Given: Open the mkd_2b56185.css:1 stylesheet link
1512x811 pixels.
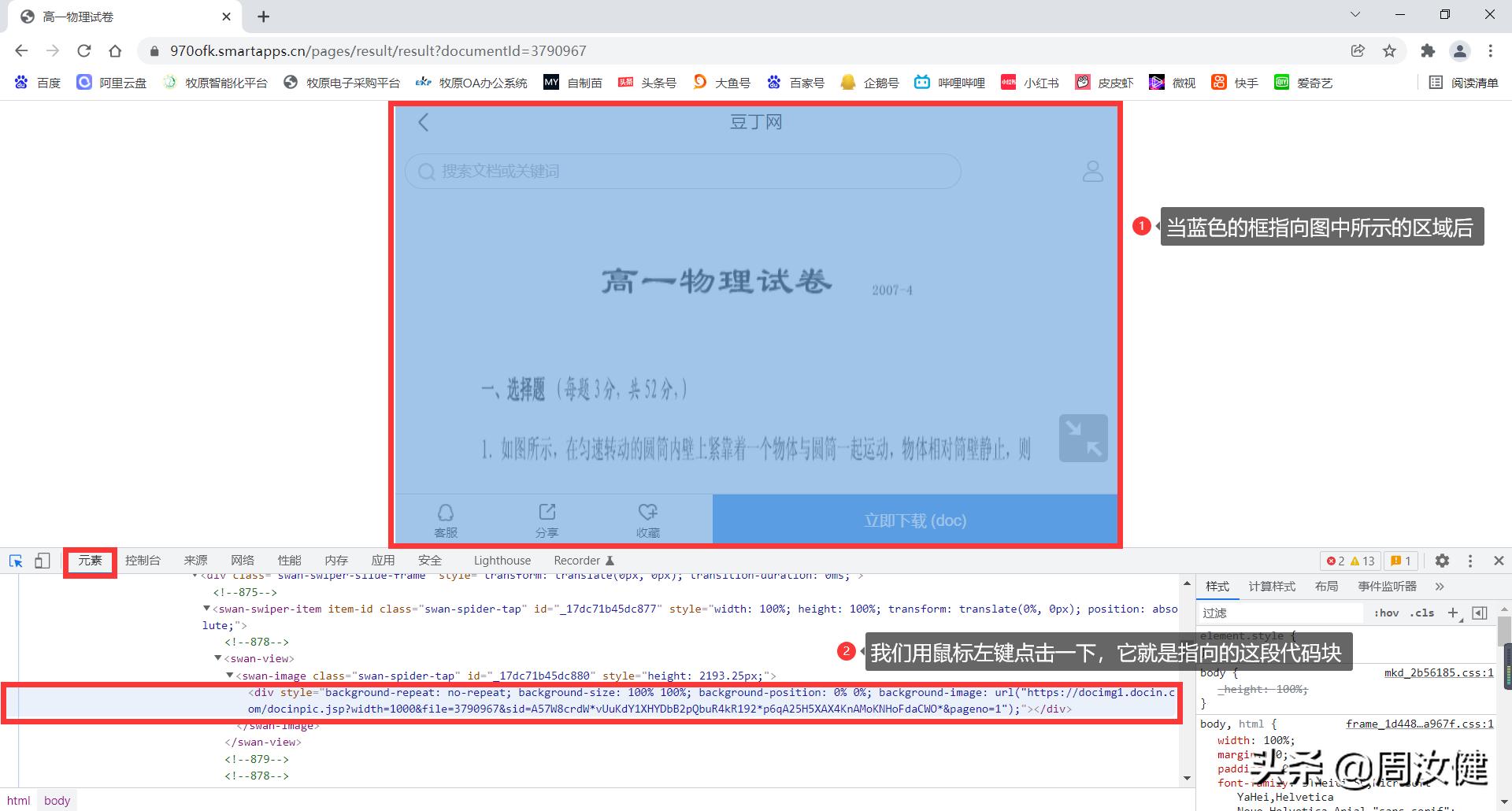Looking at the screenshot, I should point(1438,672).
